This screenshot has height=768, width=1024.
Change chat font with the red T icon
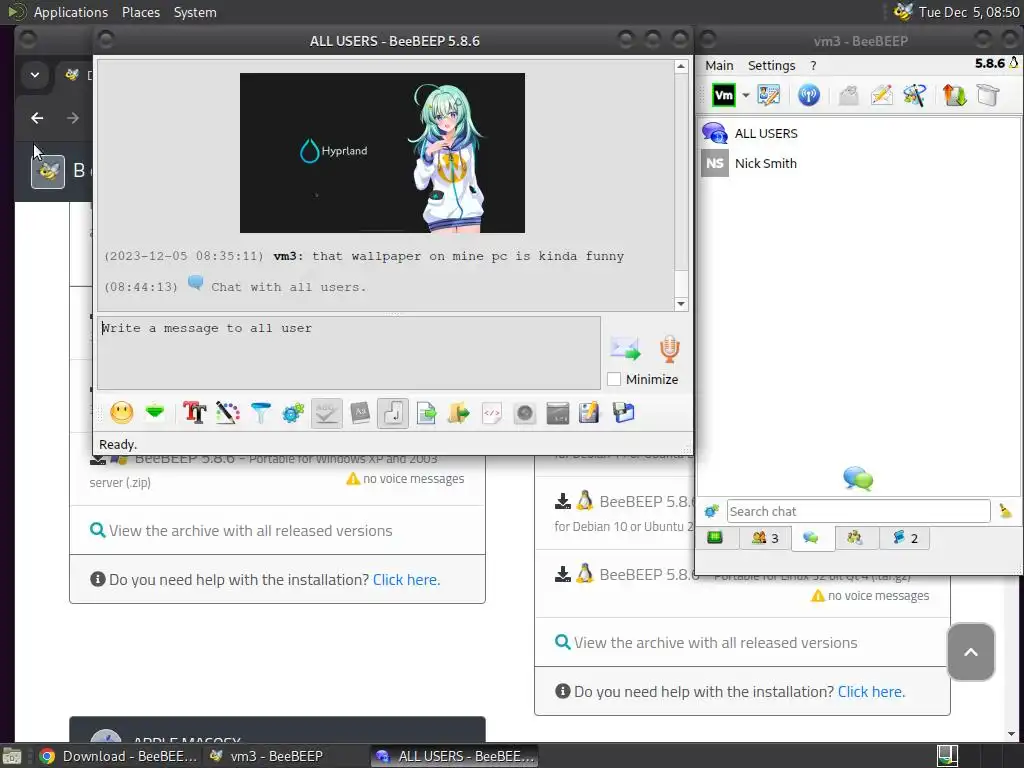195,413
